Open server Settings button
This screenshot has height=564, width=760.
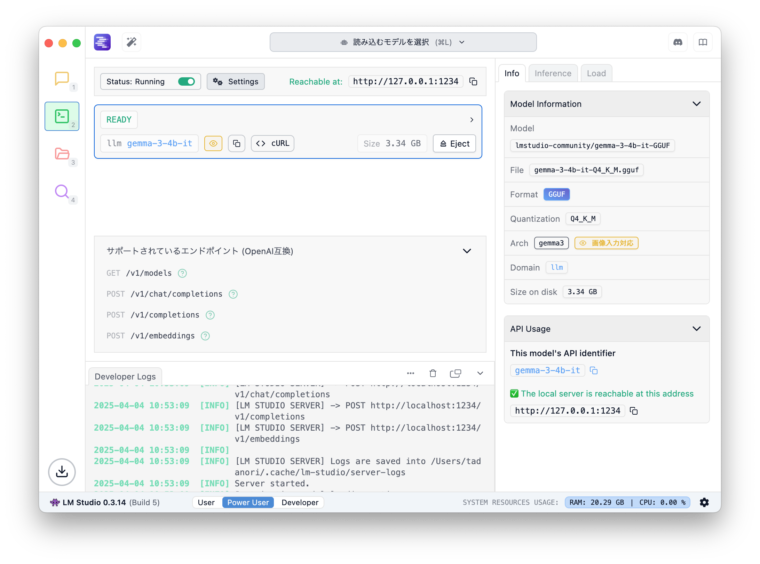click(x=236, y=81)
